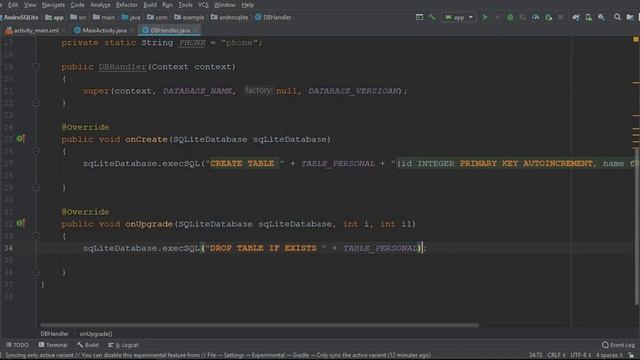The image size is (640, 360).
Task: Open the Analyze menu
Action: [100, 5]
